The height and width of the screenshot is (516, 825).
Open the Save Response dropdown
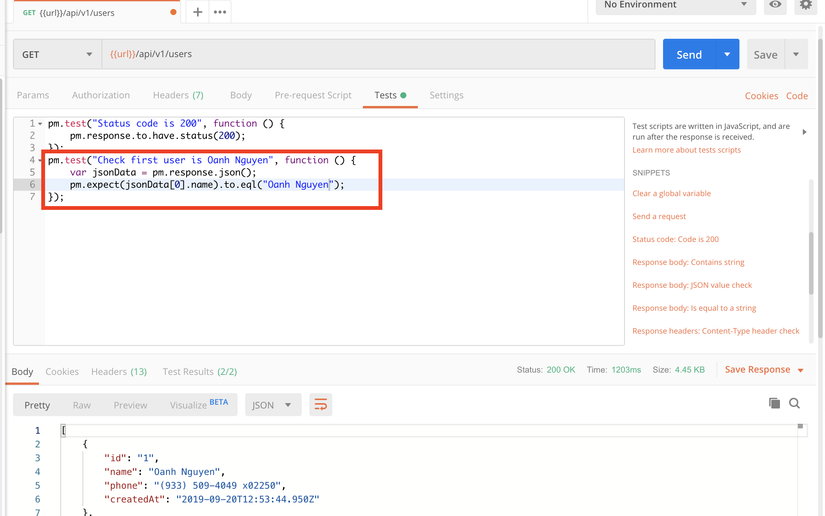[x=764, y=370]
